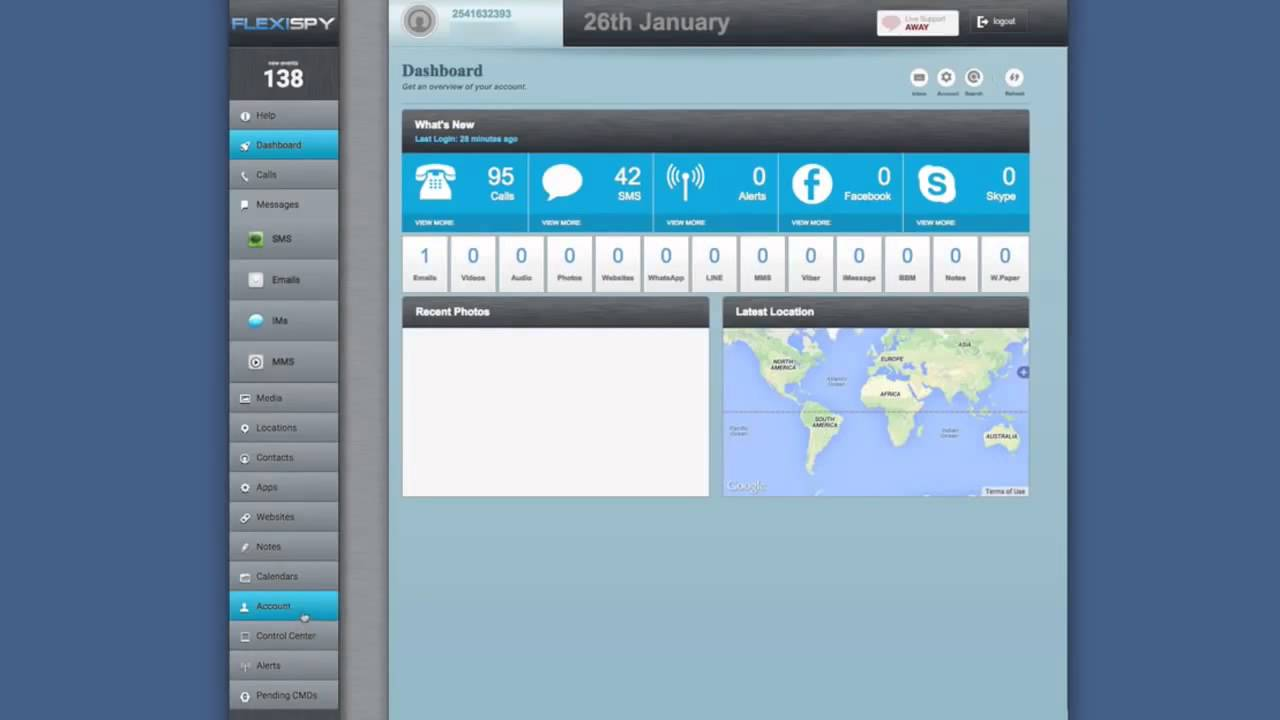Open the Account gear icon at top right

(x=946, y=78)
